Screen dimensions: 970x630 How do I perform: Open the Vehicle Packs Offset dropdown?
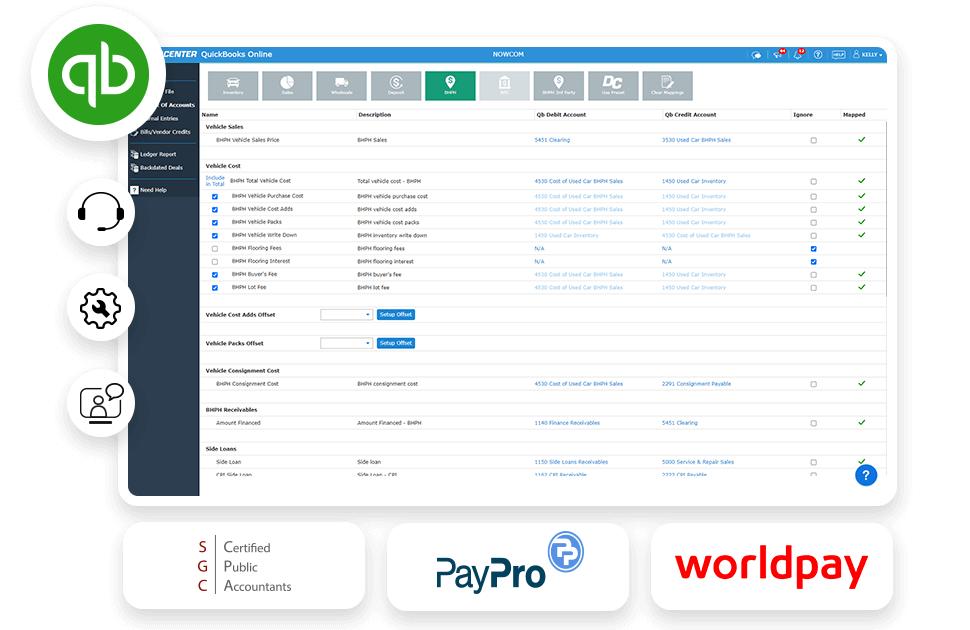tap(346, 343)
